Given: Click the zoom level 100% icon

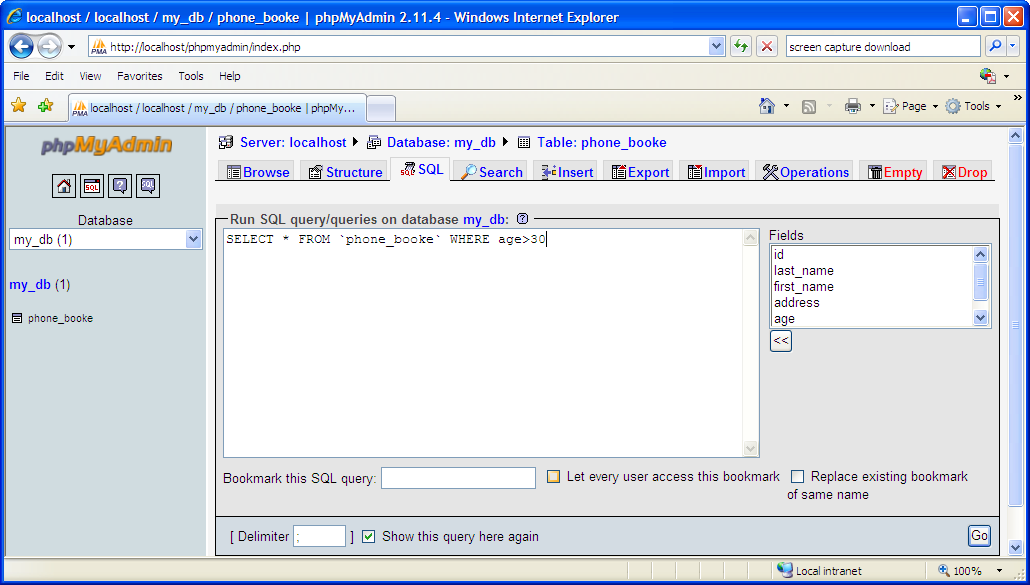Looking at the screenshot, I should 943,571.
